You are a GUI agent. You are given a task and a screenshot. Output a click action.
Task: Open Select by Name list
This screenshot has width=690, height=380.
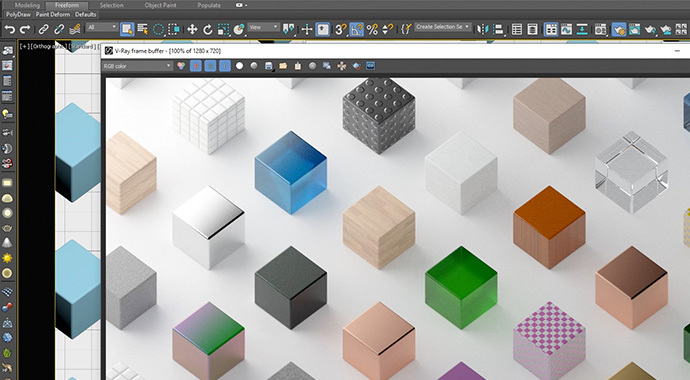point(143,29)
